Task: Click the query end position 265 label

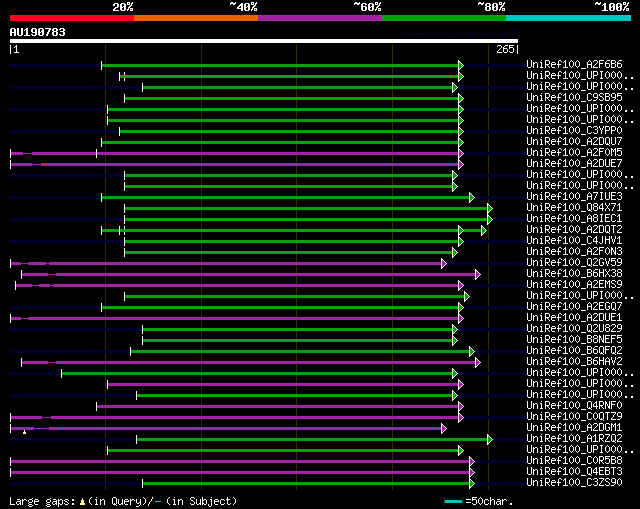Action: (x=505, y=49)
